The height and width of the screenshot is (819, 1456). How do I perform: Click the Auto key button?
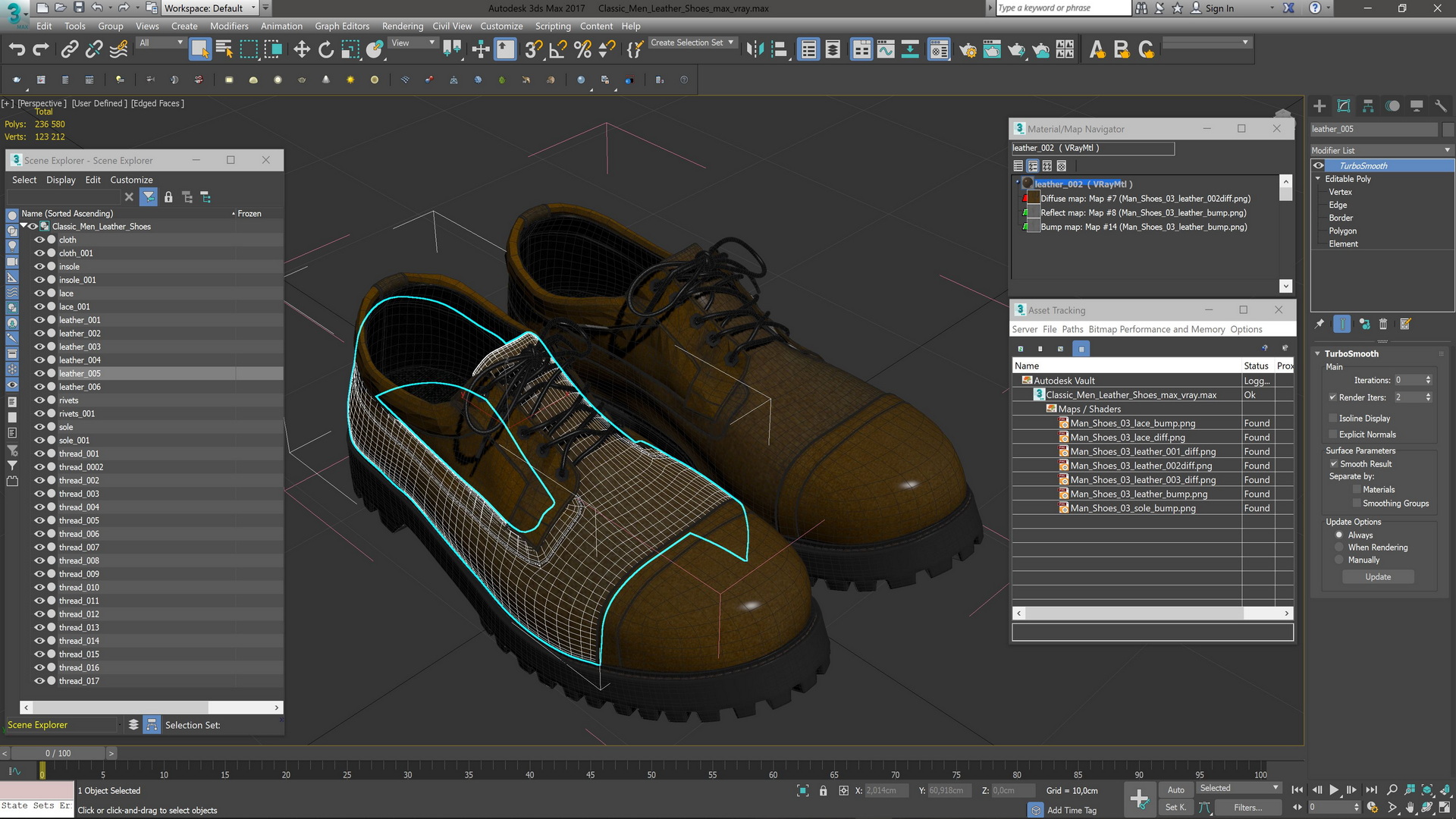(x=1175, y=789)
